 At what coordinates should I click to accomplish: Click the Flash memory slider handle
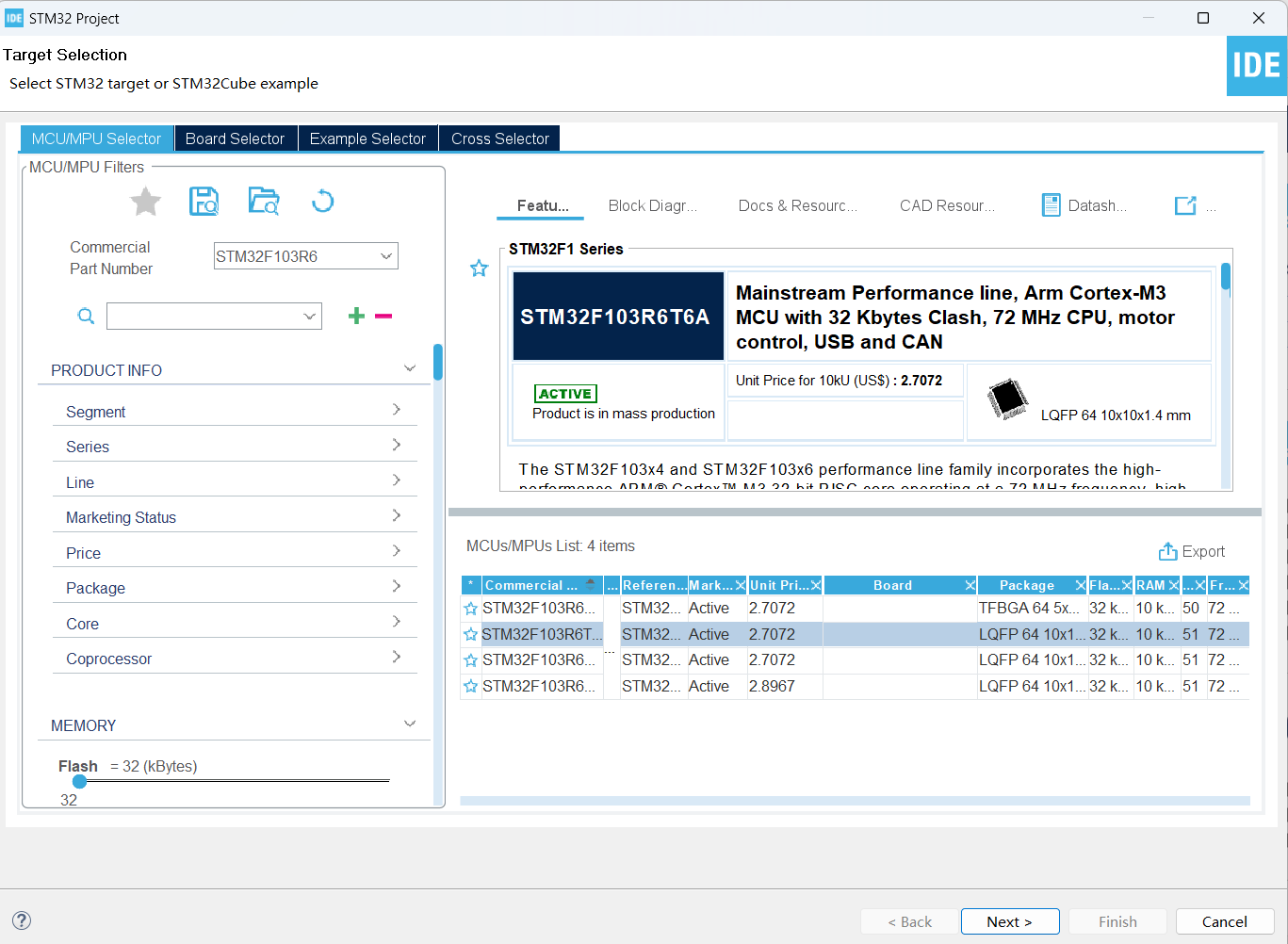pos(79,781)
